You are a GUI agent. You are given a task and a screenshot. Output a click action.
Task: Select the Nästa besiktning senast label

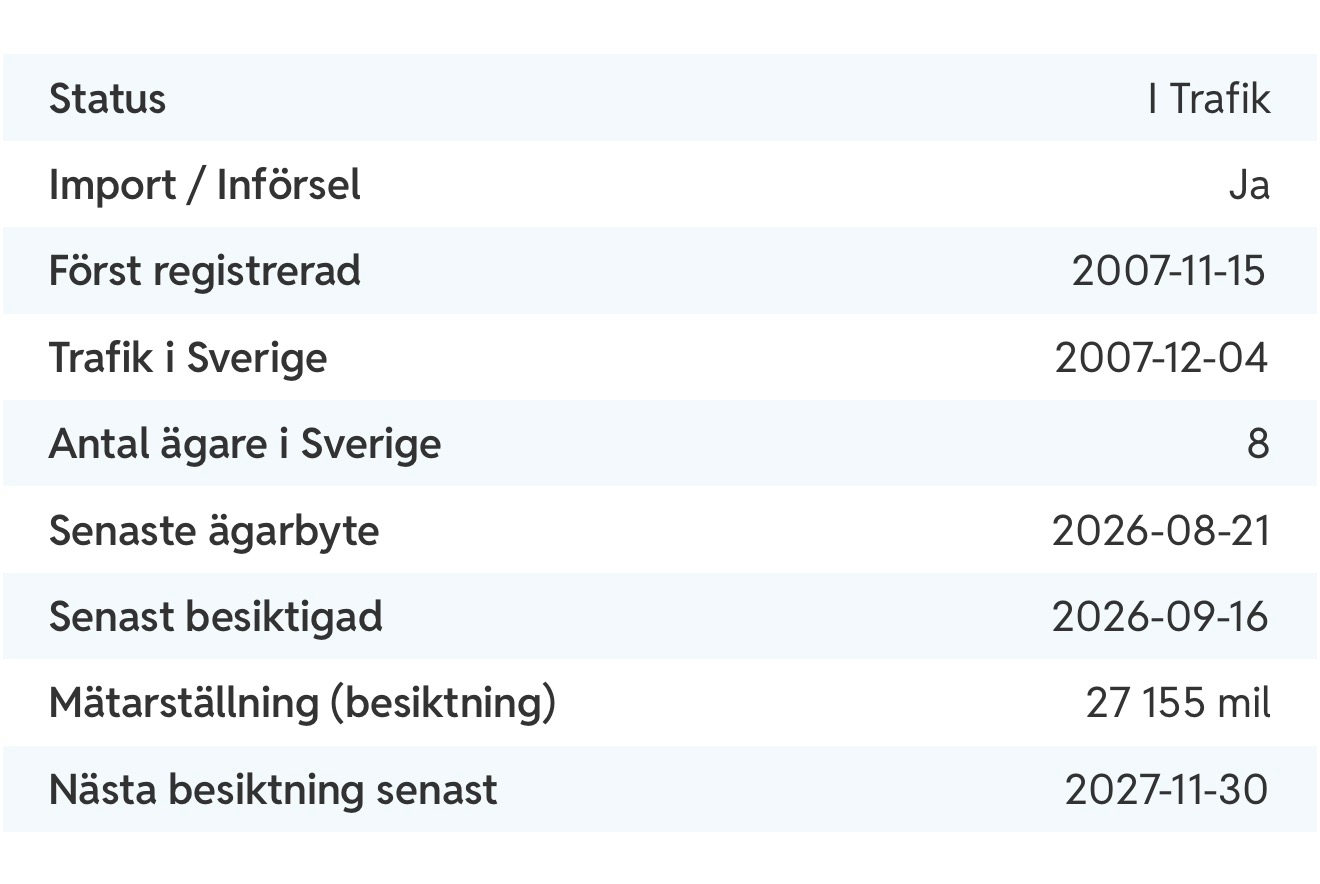[273, 790]
